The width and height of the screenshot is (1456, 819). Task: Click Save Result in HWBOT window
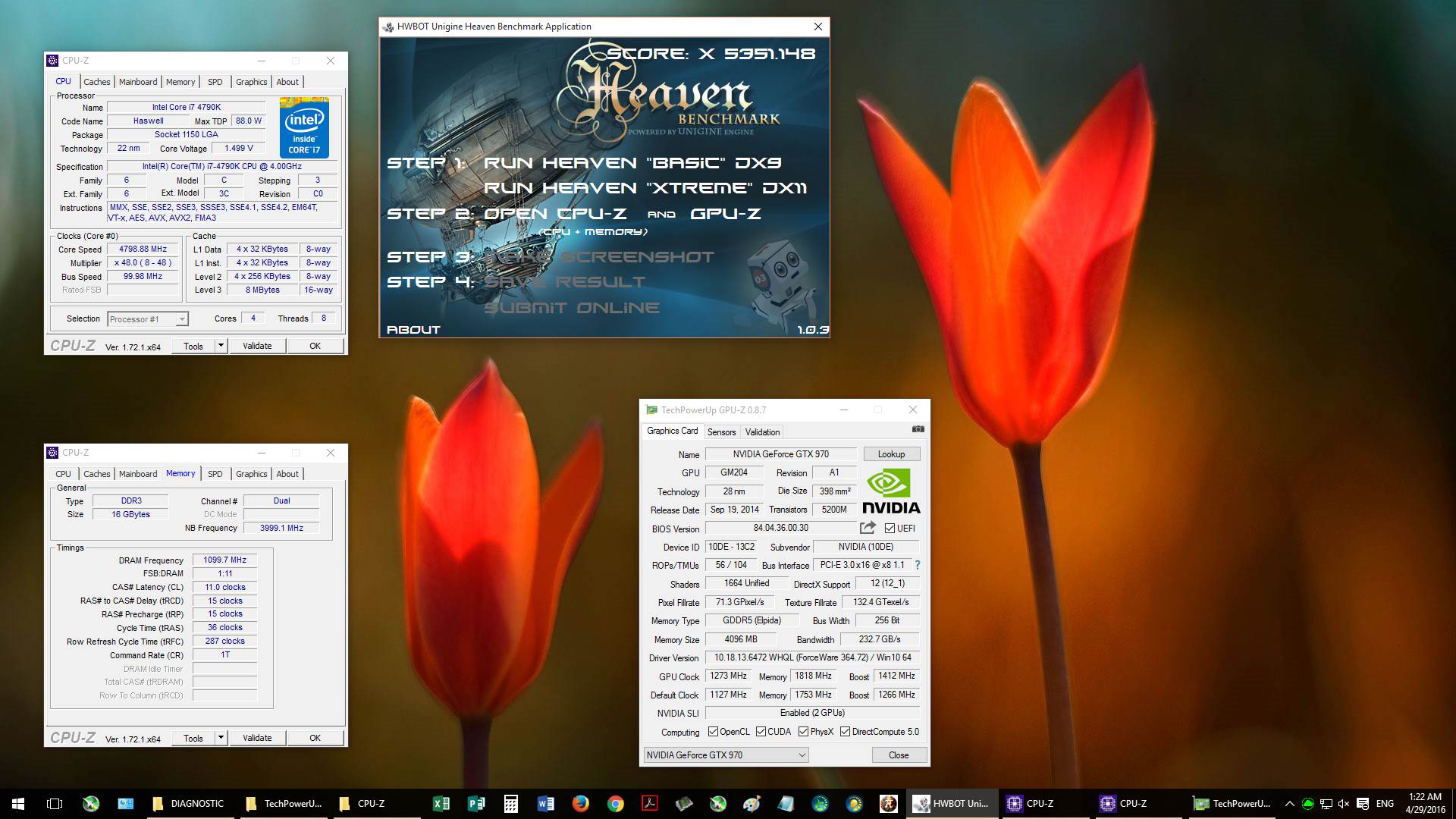565,282
